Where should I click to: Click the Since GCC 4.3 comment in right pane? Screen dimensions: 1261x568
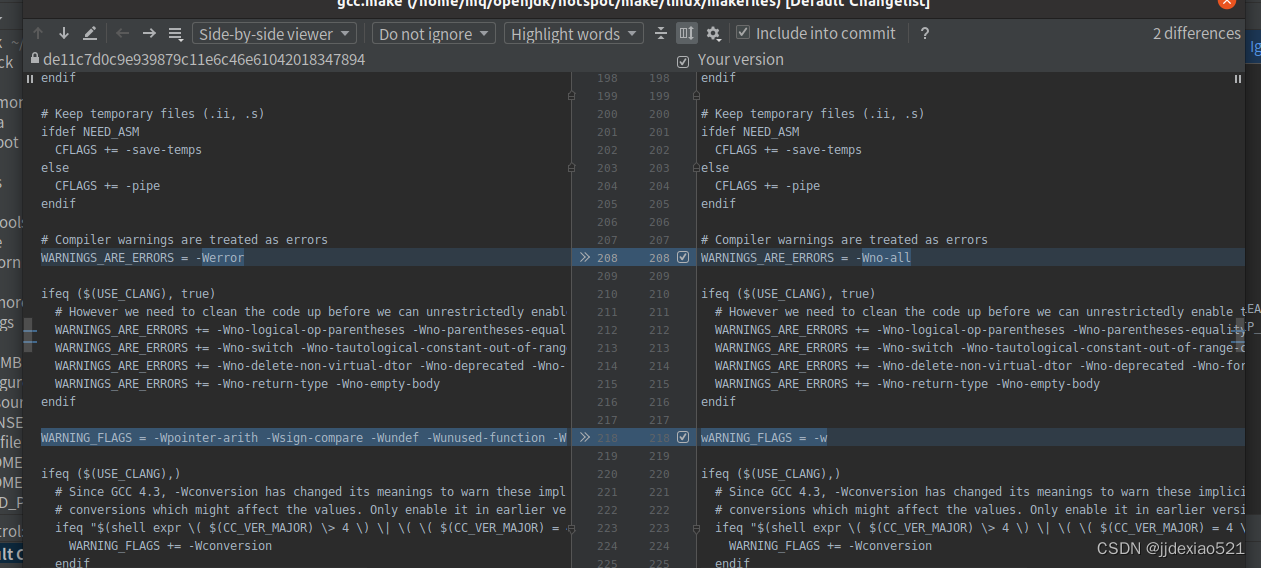click(980, 491)
